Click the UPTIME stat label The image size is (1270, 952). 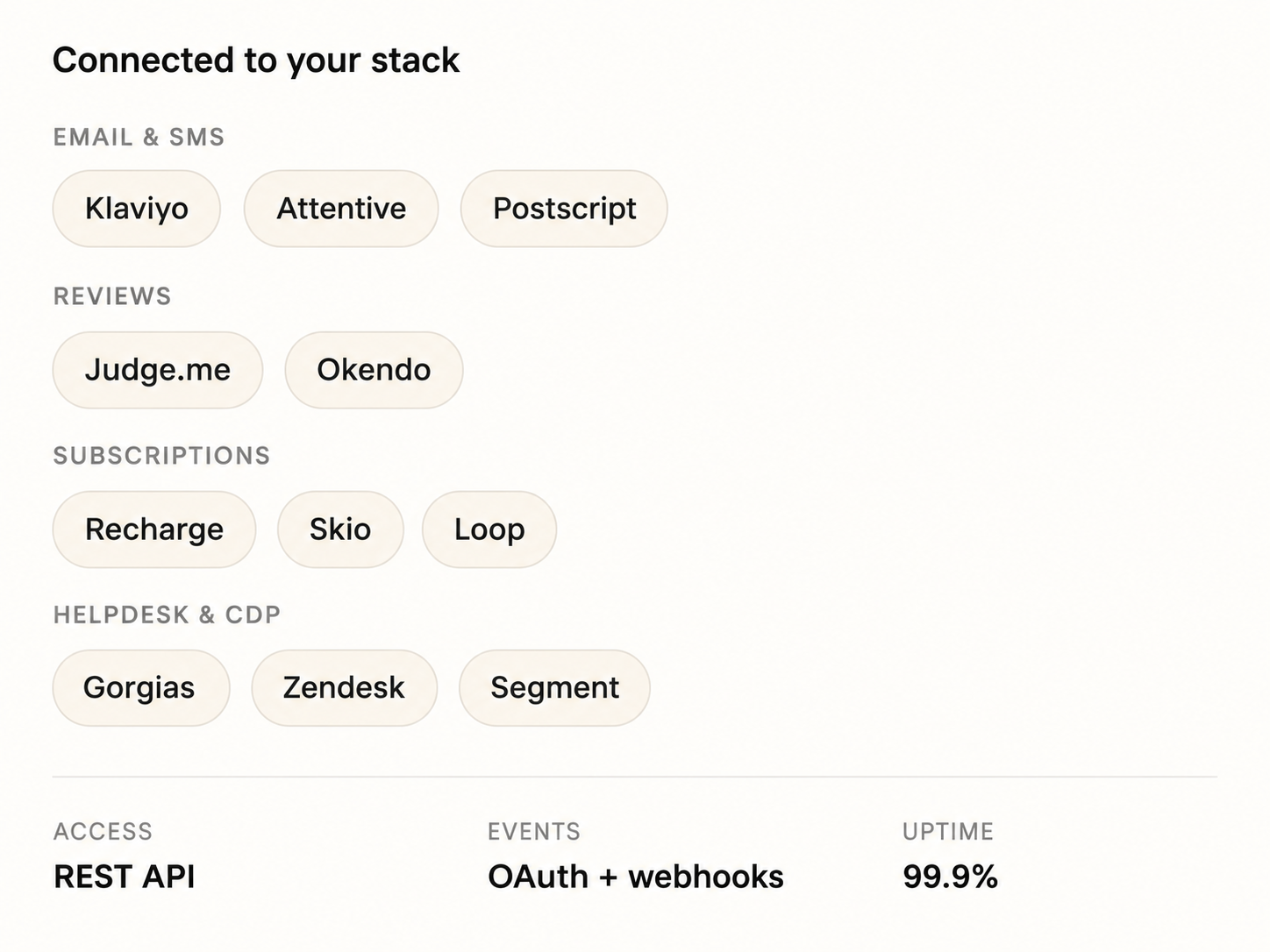pos(948,831)
